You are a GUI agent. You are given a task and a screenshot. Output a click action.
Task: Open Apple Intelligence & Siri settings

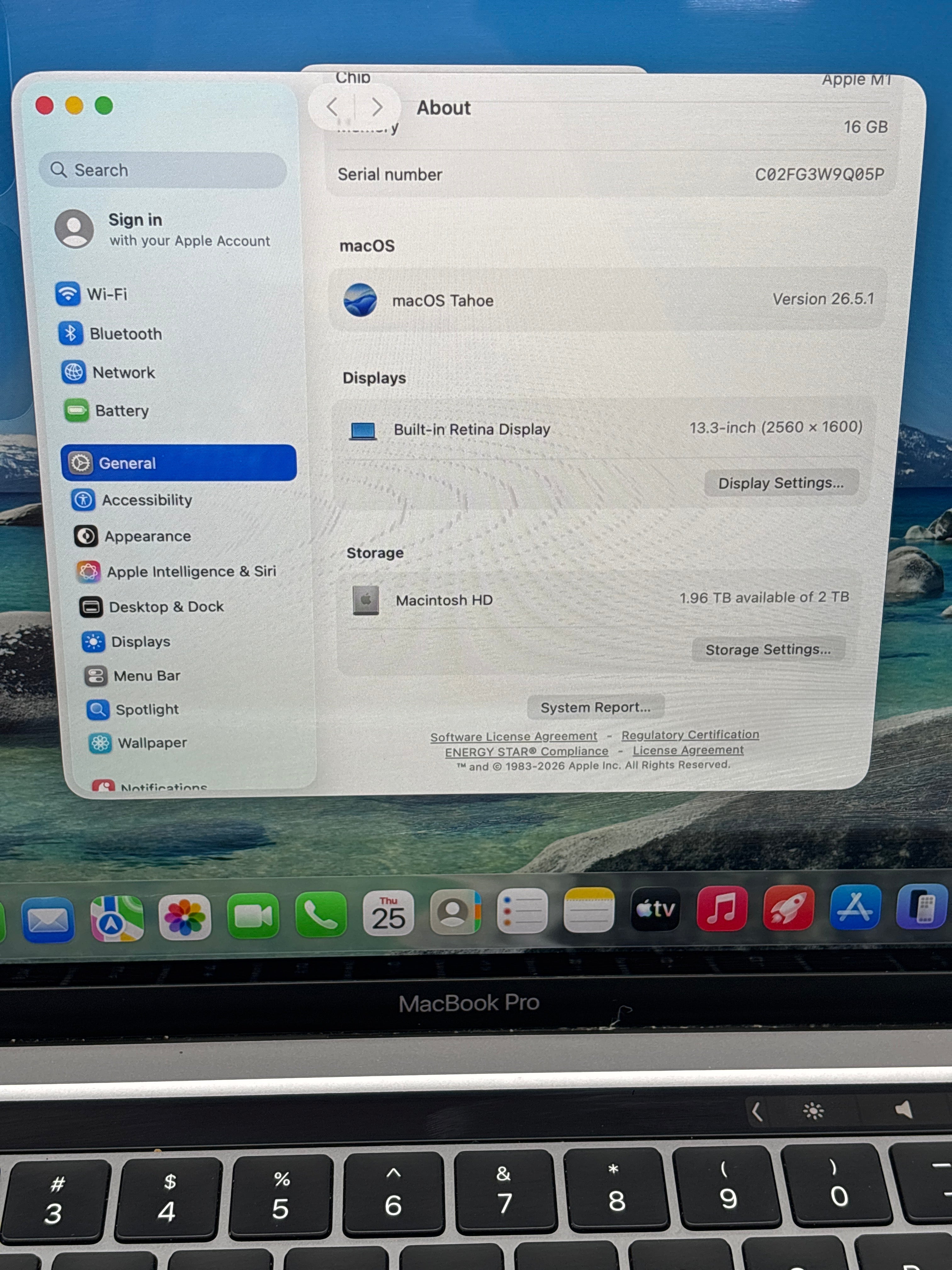[x=177, y=571]
